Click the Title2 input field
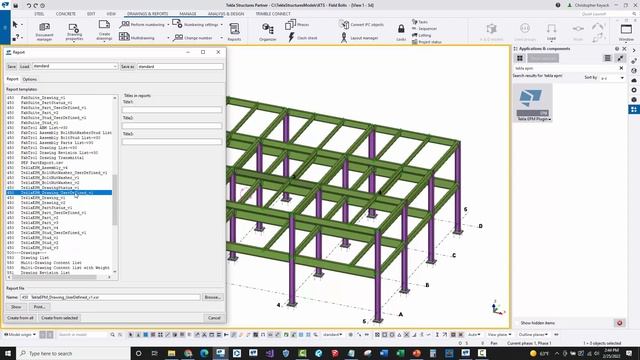640x360 pixels. tap(172, 126)
